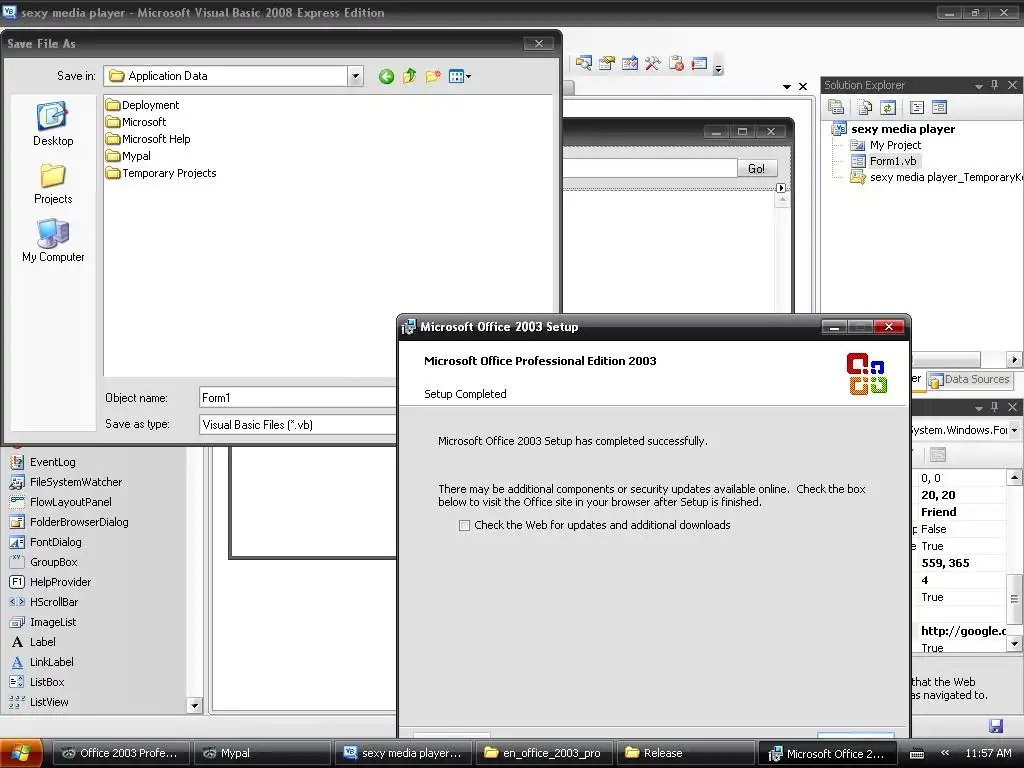
Task: Select the FolderBrowserDialog toolbox item
Action: coord(69,522)
